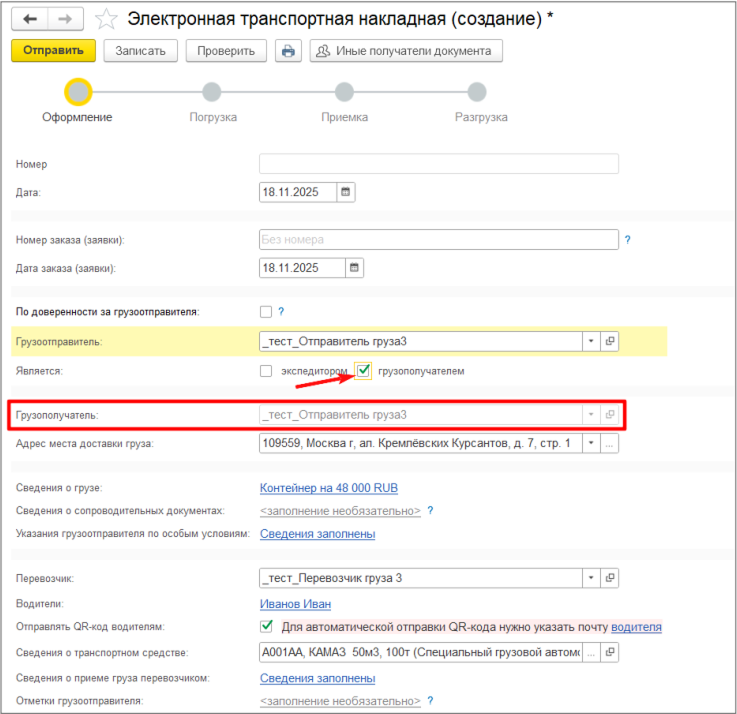Click into the Номер input field
This screenshot has height=714, width=737.
click(x=438, y=164)
